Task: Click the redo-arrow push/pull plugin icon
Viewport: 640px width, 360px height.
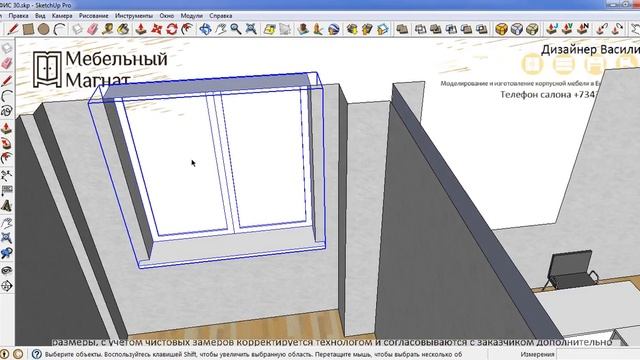Action: point(618,29)
